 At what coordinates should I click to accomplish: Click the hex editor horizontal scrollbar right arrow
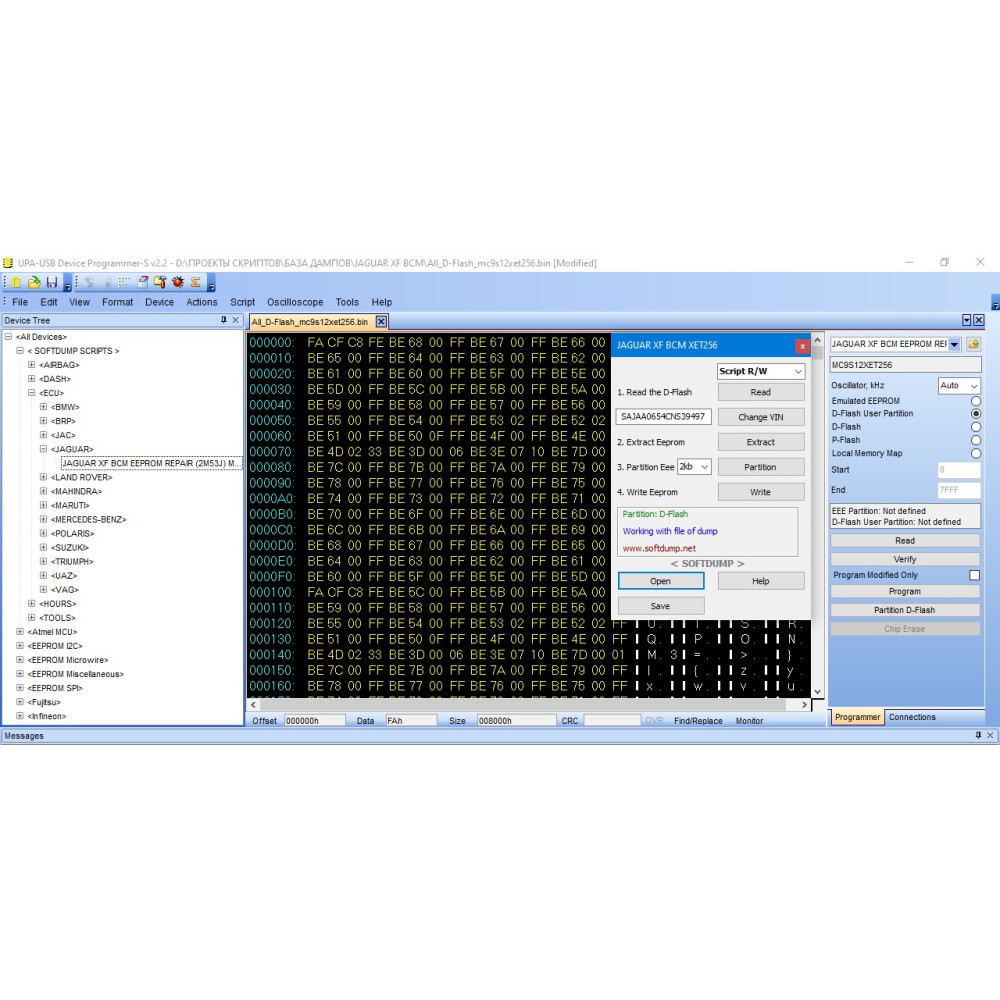click(804, 705)
